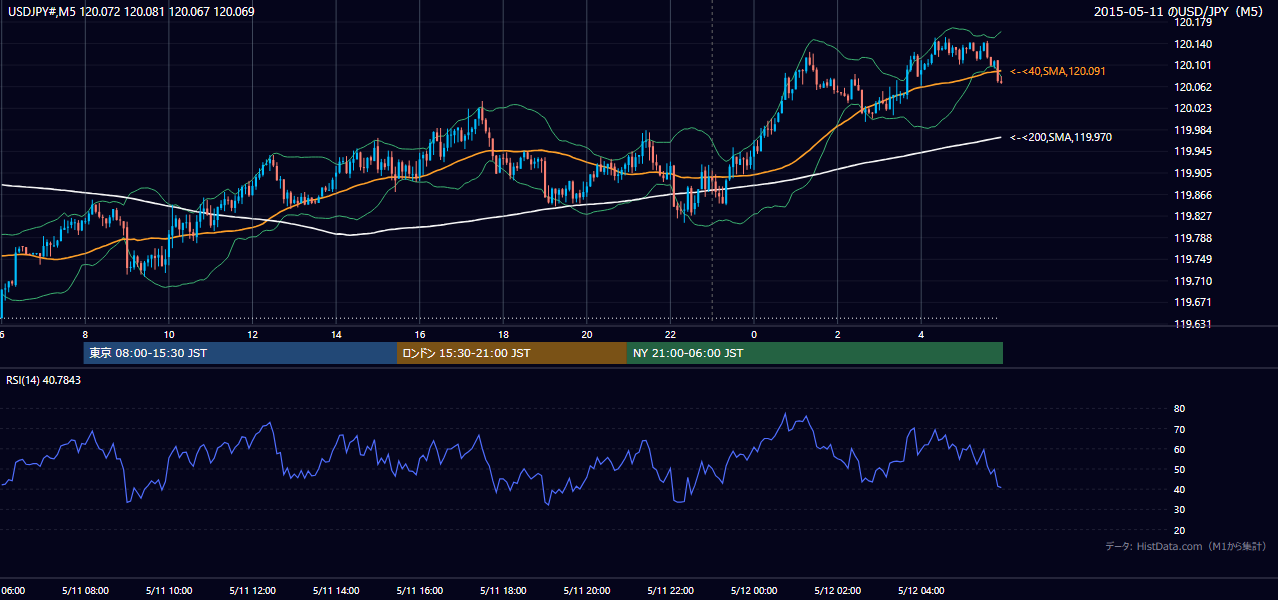1278x600 pixels.
Task: Click the RSI axis value 40
Action: [1179, 489]
